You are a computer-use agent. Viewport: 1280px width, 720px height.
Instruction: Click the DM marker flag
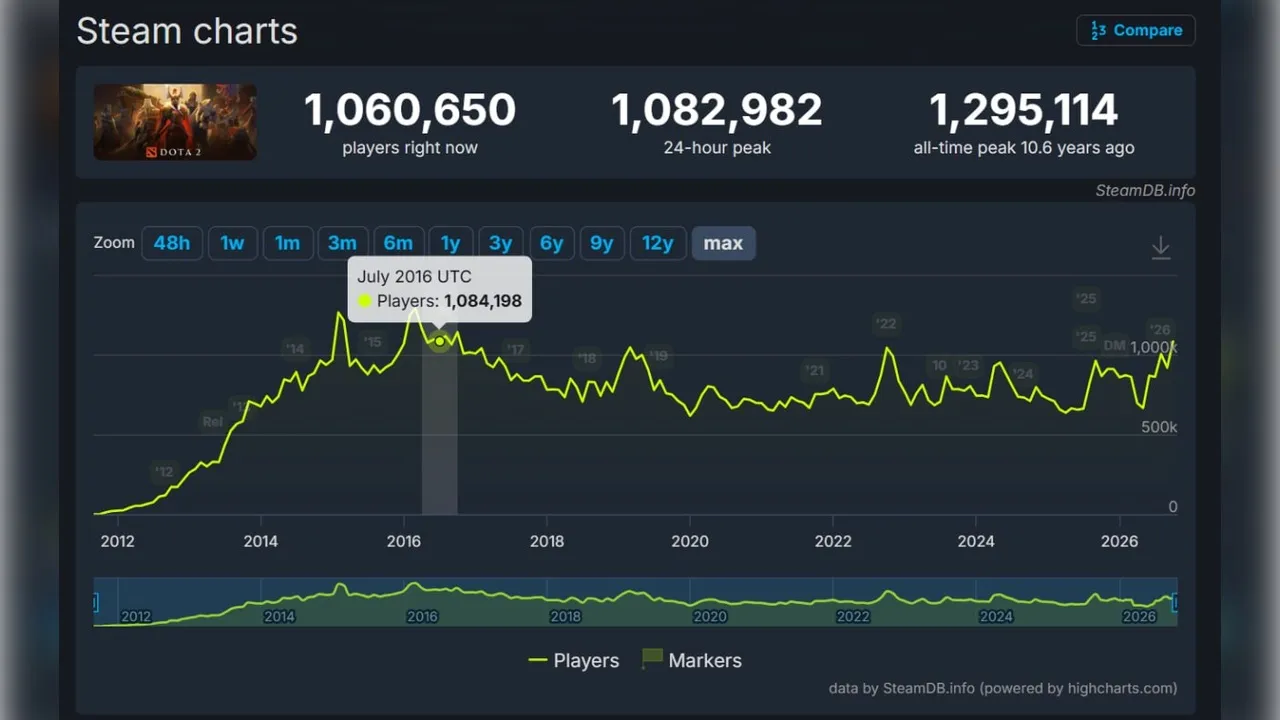pyautogui.click(x=1115, y=346)
